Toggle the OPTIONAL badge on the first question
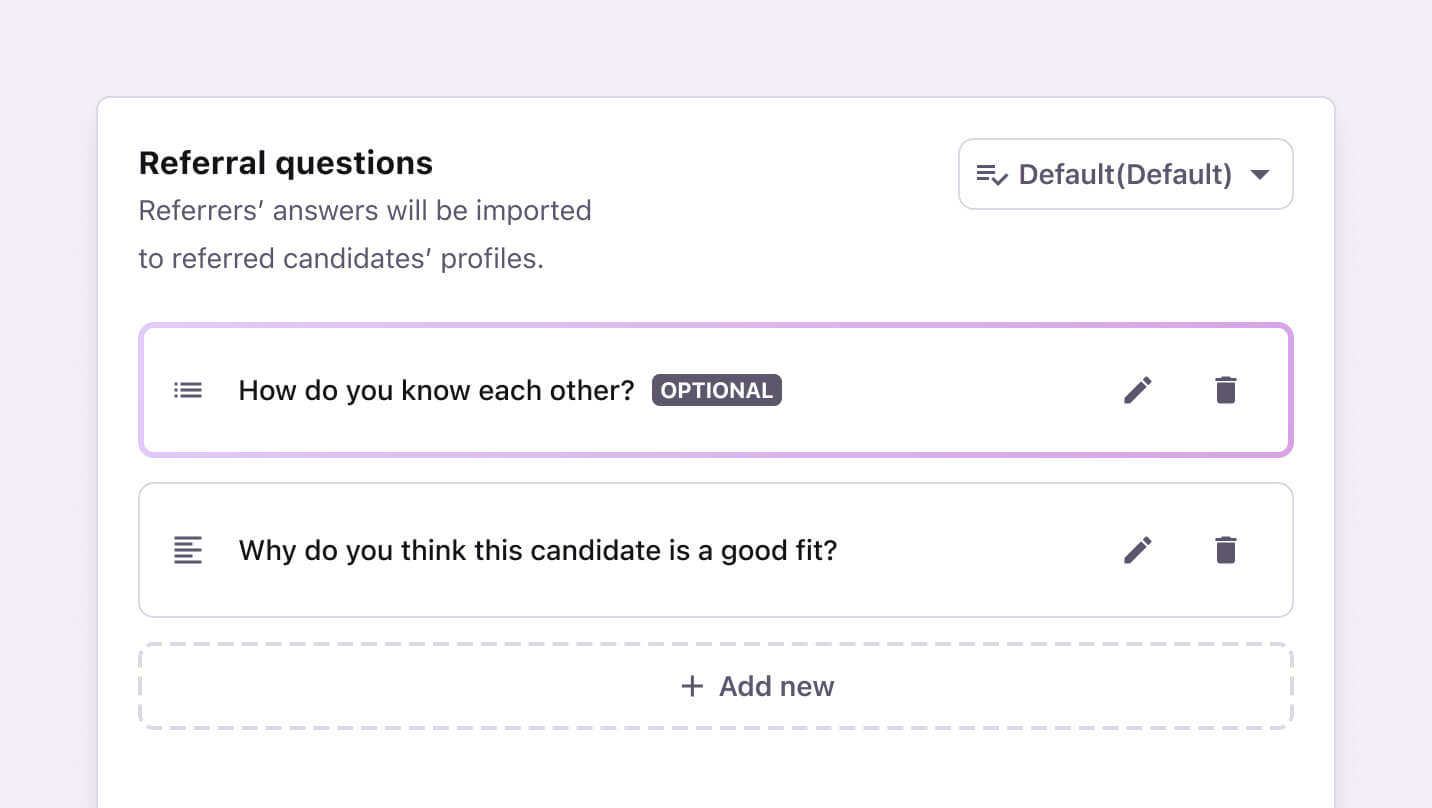 (716, 390)
